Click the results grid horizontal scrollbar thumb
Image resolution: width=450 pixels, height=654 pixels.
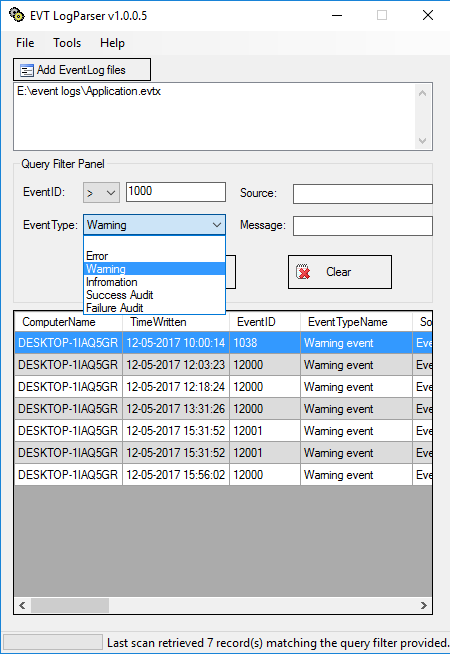(x=70, y=605)
